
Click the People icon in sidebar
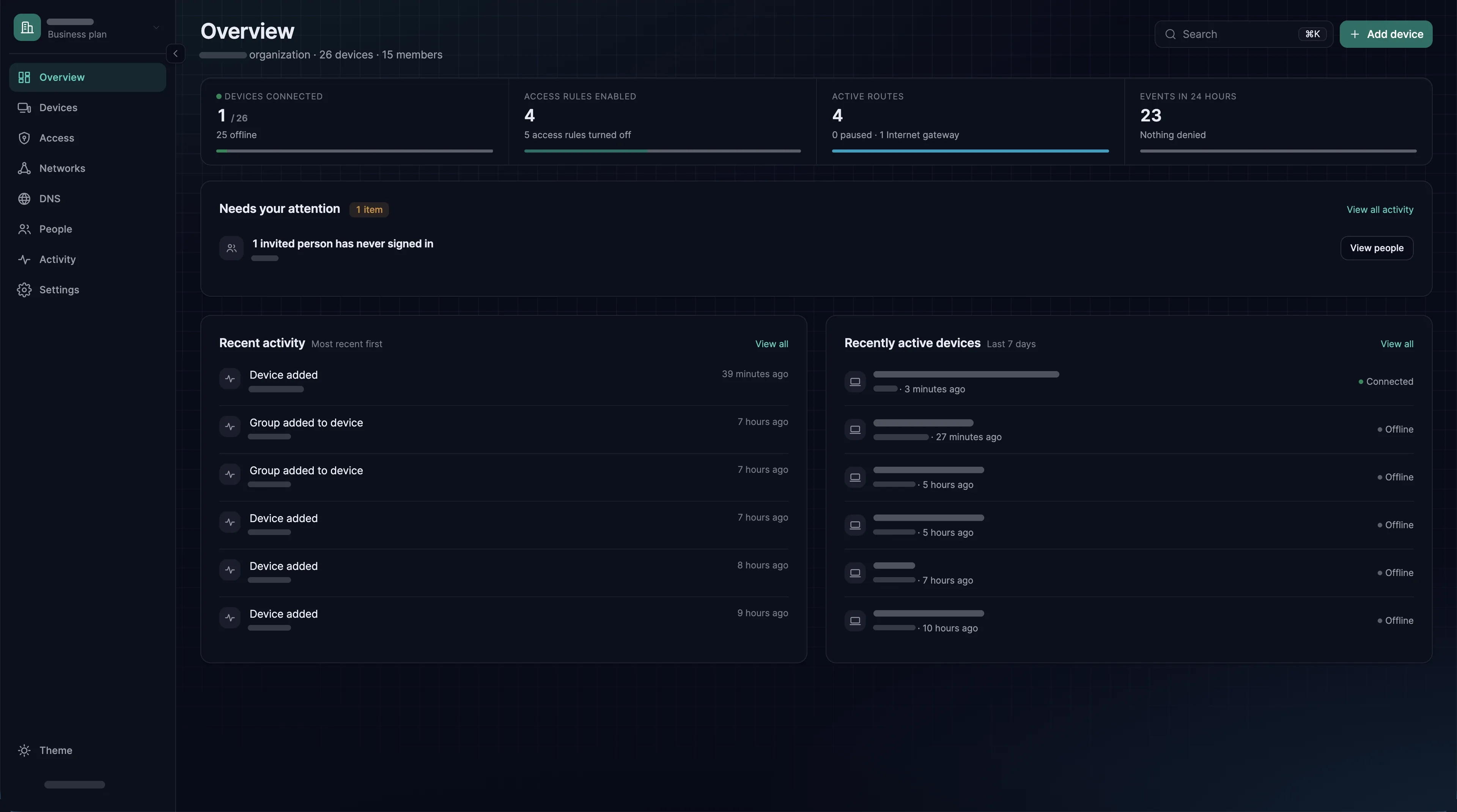click(x=24, y=229)
